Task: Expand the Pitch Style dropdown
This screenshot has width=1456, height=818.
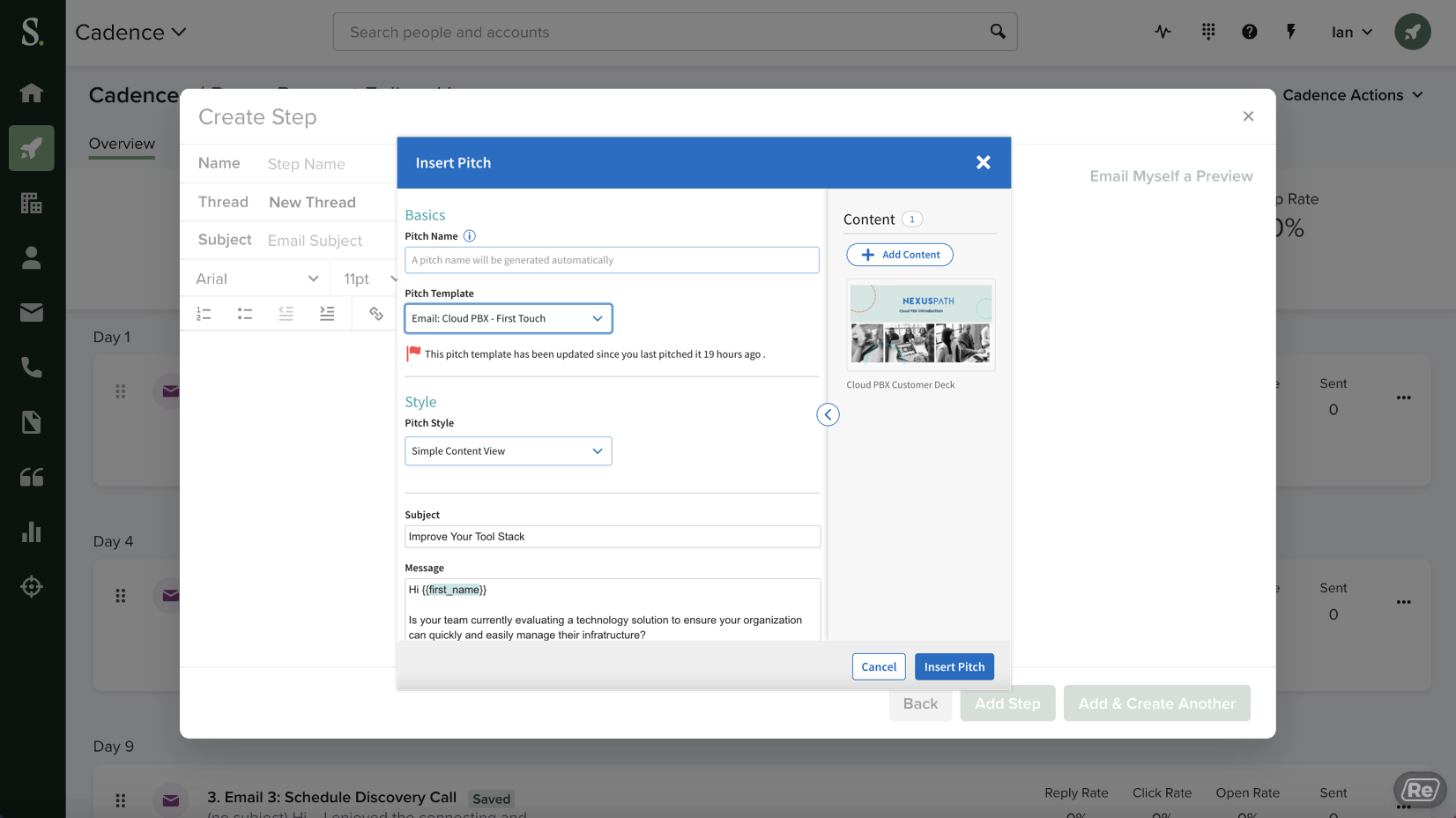Action: point(508,451)
